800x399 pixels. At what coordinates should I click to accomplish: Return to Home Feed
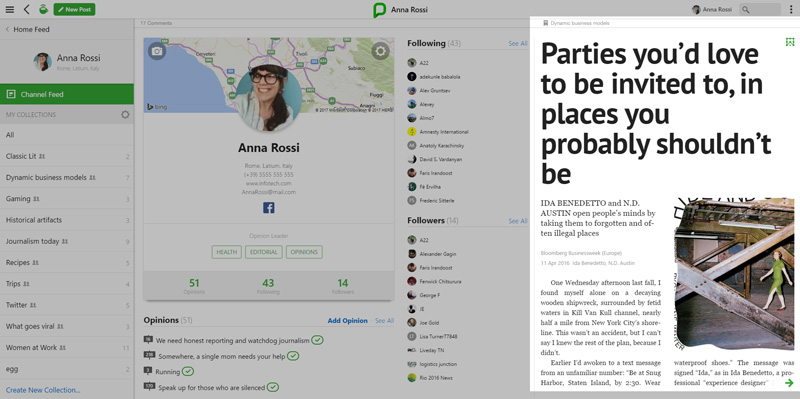coord(28,30)
